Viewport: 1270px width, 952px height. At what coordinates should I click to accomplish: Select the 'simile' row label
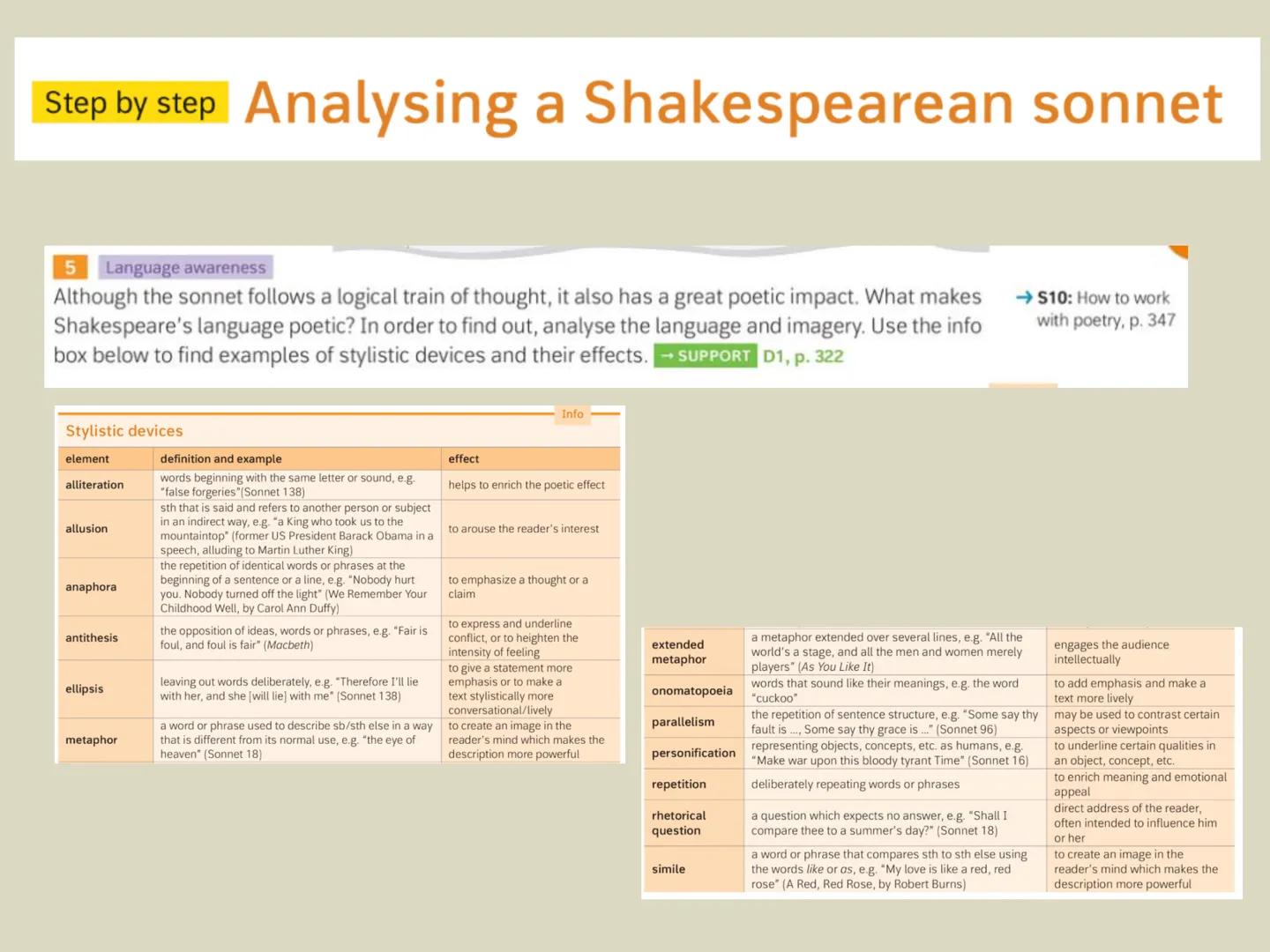point(669,869)
